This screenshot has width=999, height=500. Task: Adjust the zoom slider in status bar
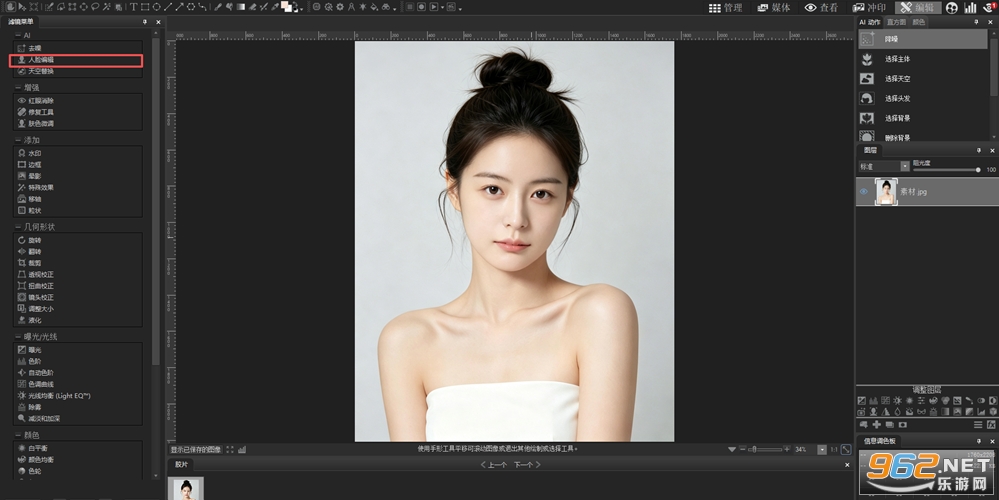tap(765, 450)
